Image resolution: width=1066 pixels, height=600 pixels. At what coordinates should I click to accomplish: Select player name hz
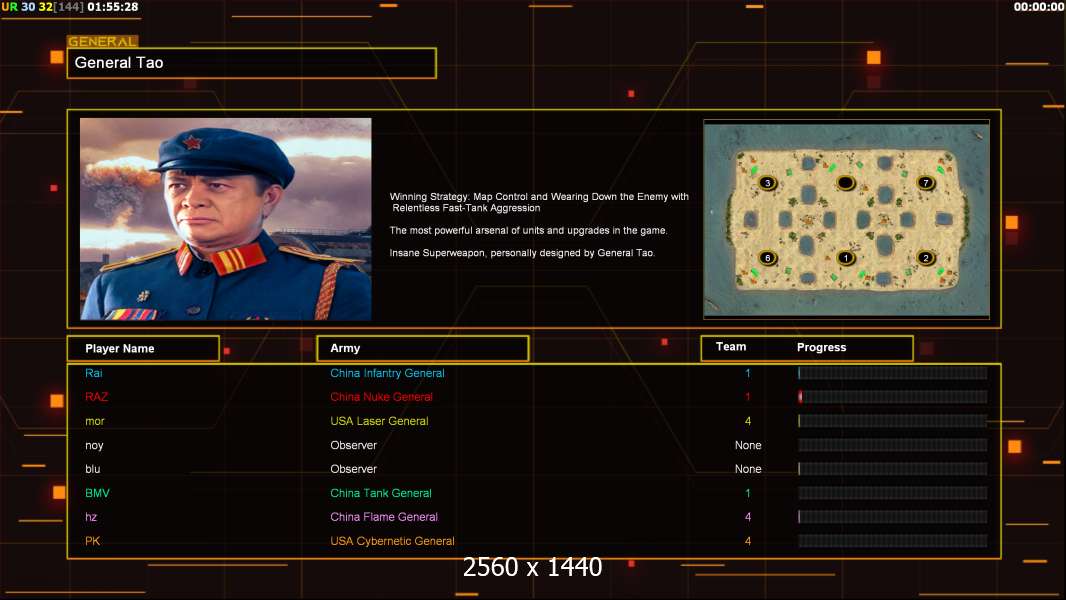[91, 517]
